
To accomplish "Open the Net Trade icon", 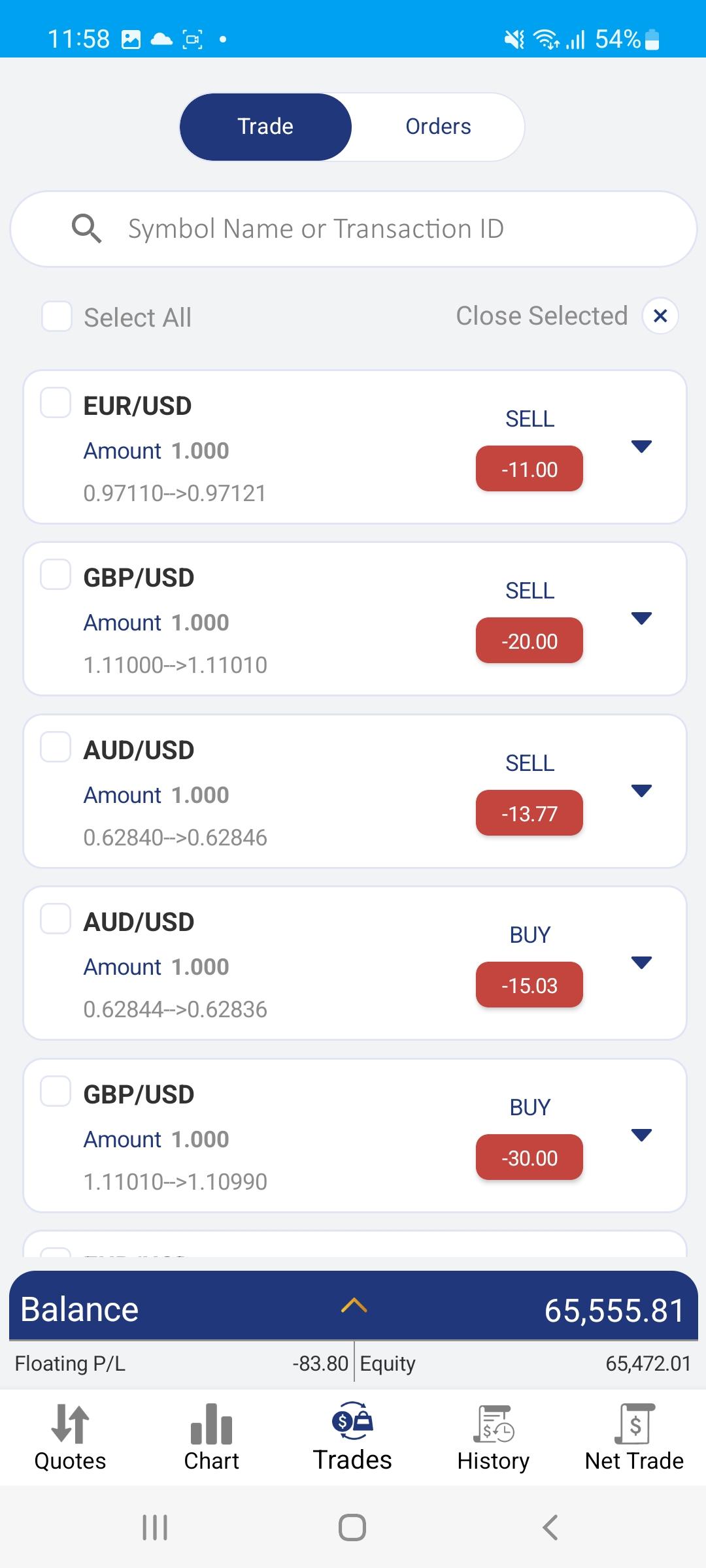I will (634, 1424).
